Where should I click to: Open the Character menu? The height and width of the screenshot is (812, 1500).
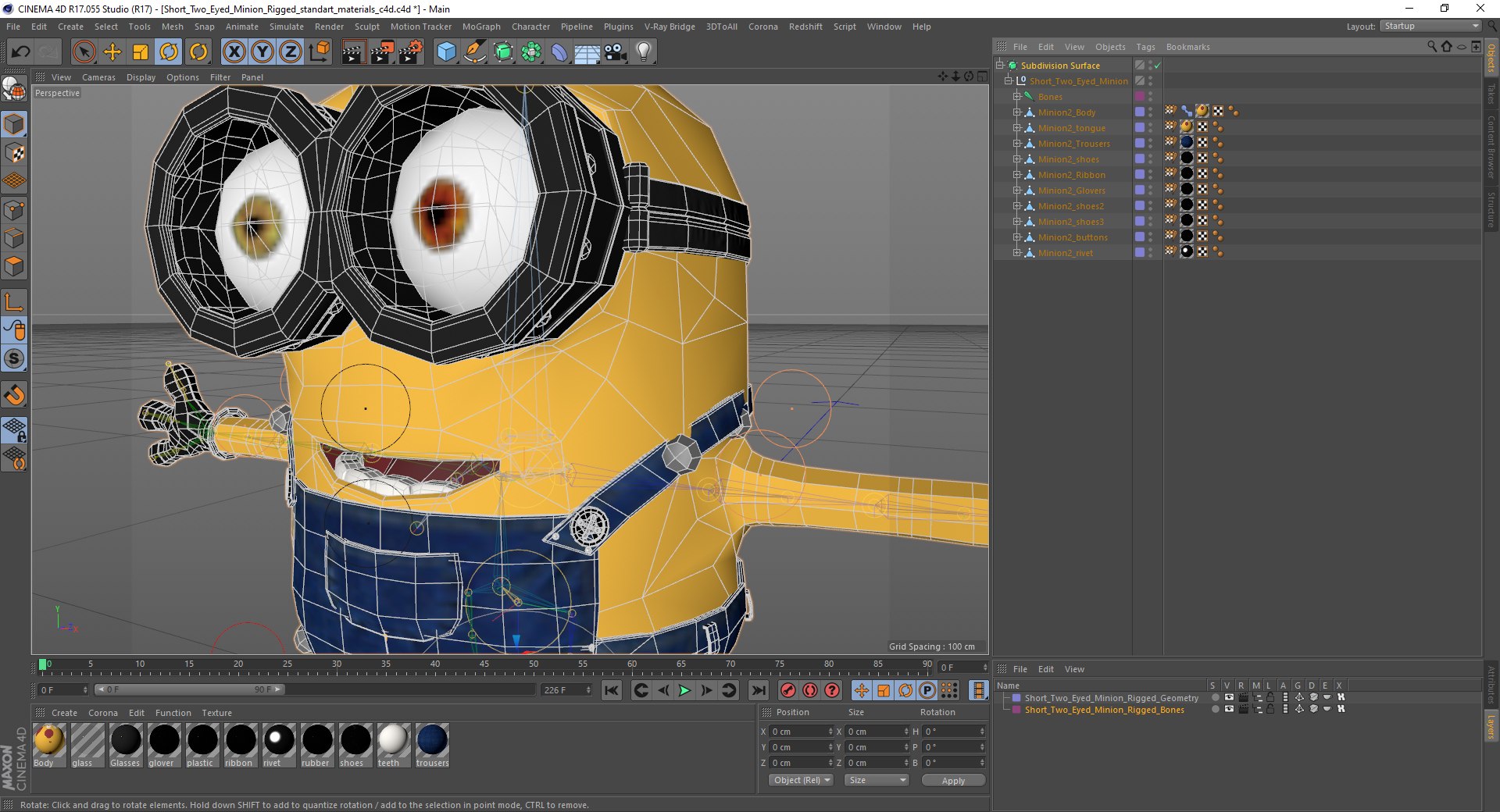click(530, 27)
